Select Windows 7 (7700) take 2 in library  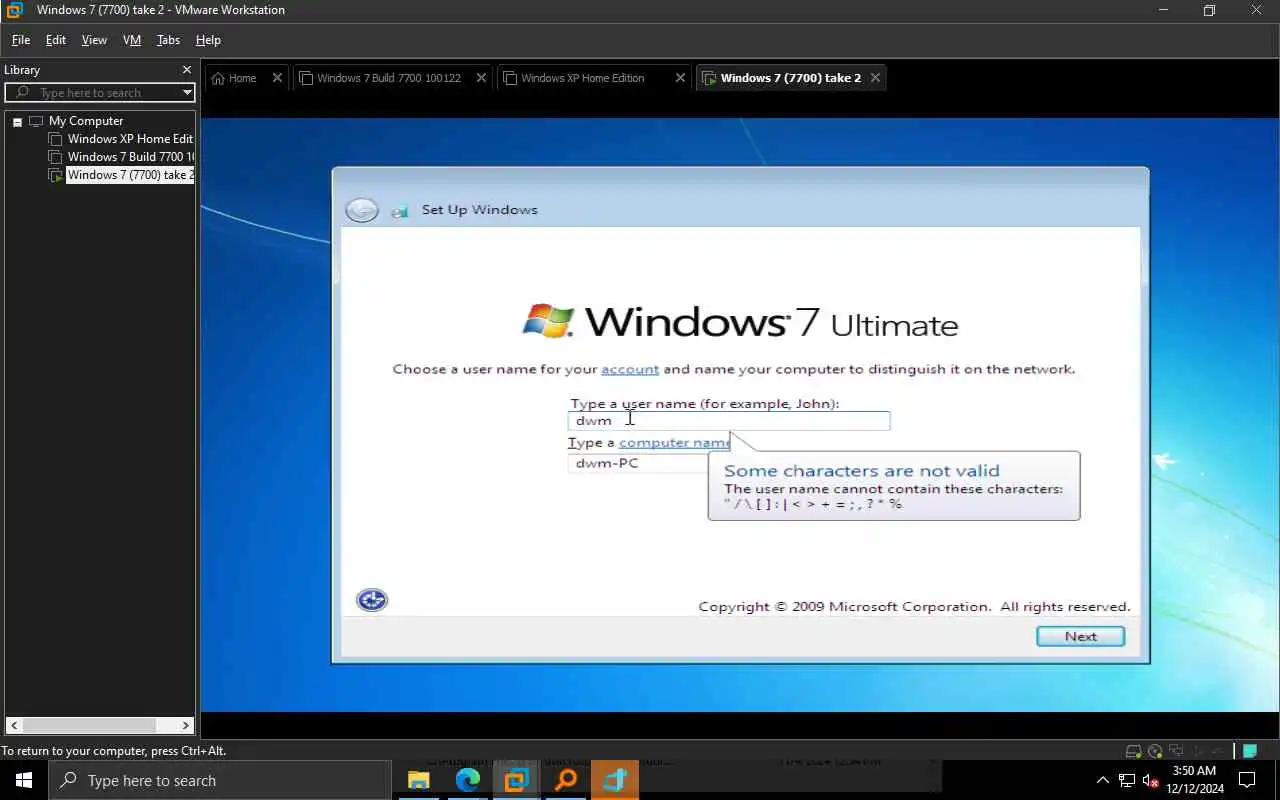click(130, 175)
